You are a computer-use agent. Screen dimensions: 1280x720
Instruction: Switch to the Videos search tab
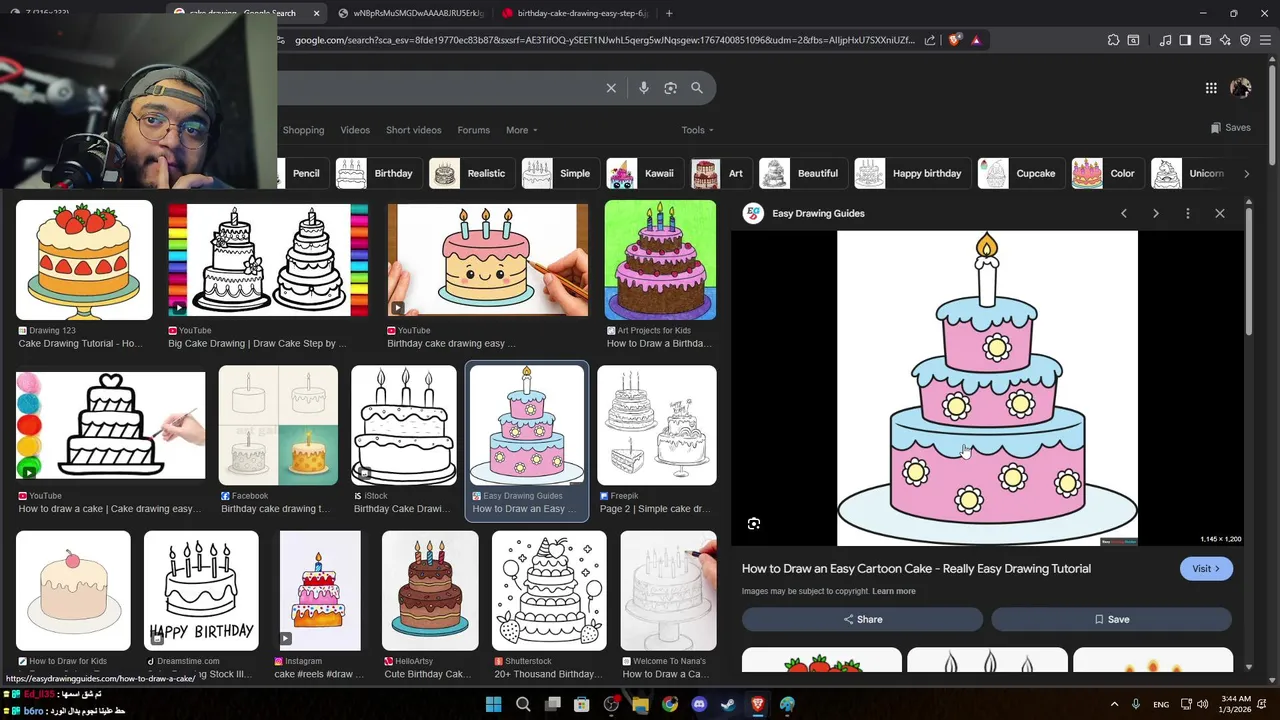click(355, 130)
